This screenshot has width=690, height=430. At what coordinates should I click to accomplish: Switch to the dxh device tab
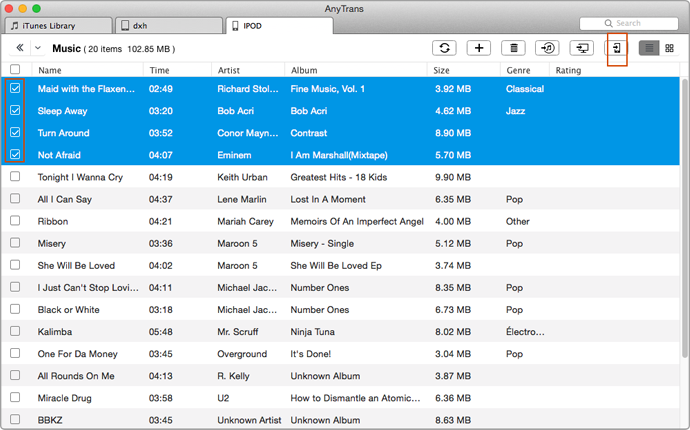pyautogui.click(x=169, y=26)
